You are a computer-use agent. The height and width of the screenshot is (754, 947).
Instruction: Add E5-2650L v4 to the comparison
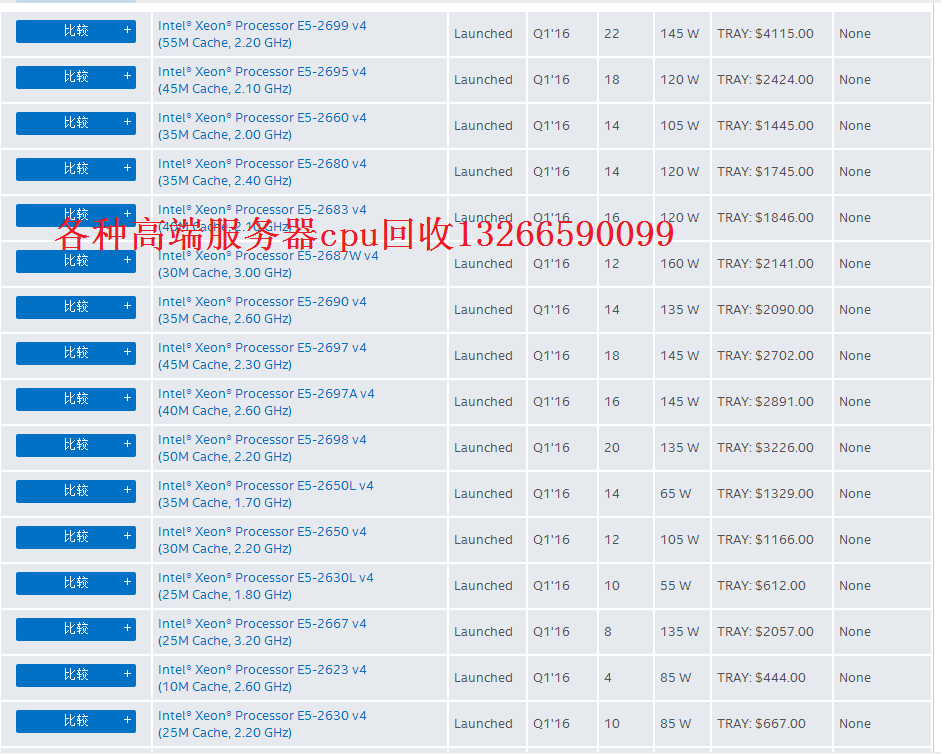click(75, 491)
